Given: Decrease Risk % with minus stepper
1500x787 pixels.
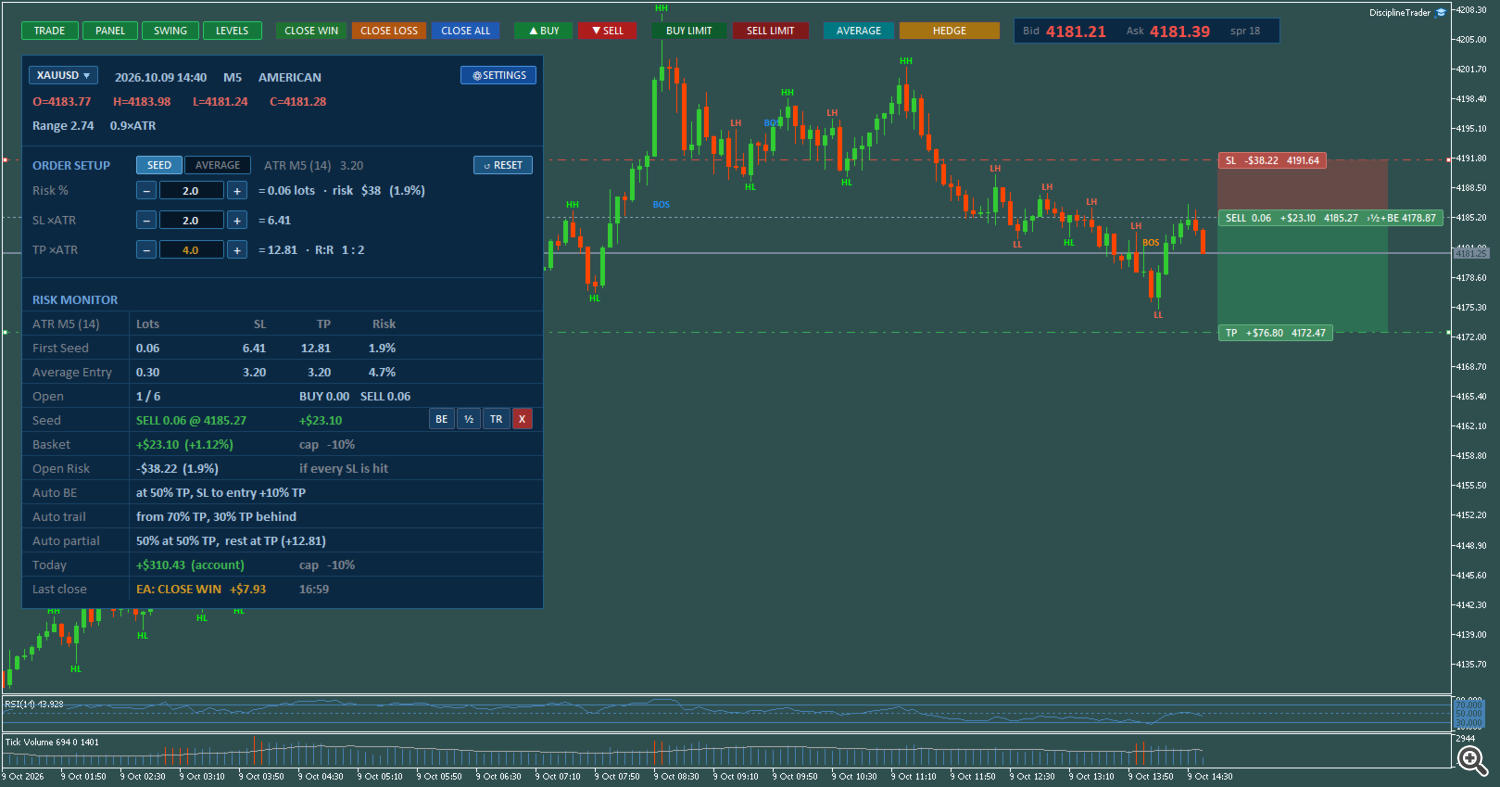Looking at the screenshot, I should coord(146,190).
